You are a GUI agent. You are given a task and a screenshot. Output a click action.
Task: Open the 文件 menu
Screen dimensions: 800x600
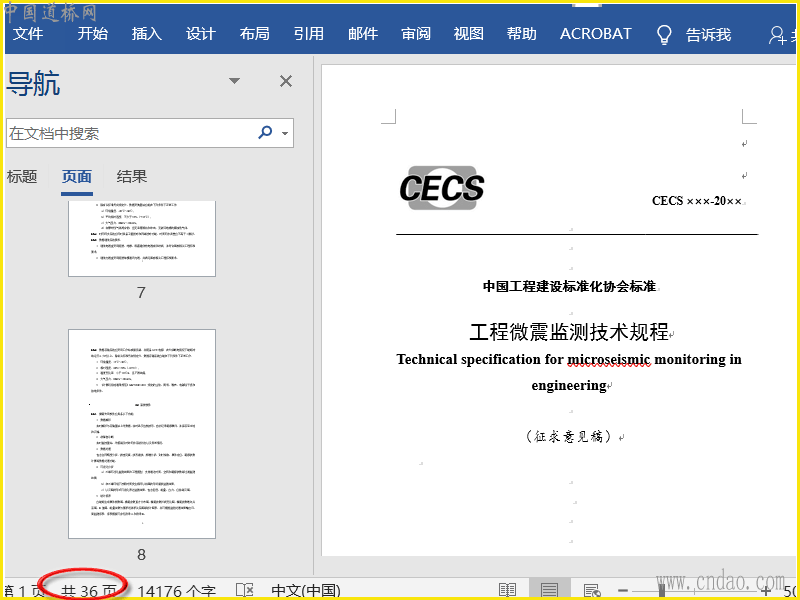click(x=28, y=34)
